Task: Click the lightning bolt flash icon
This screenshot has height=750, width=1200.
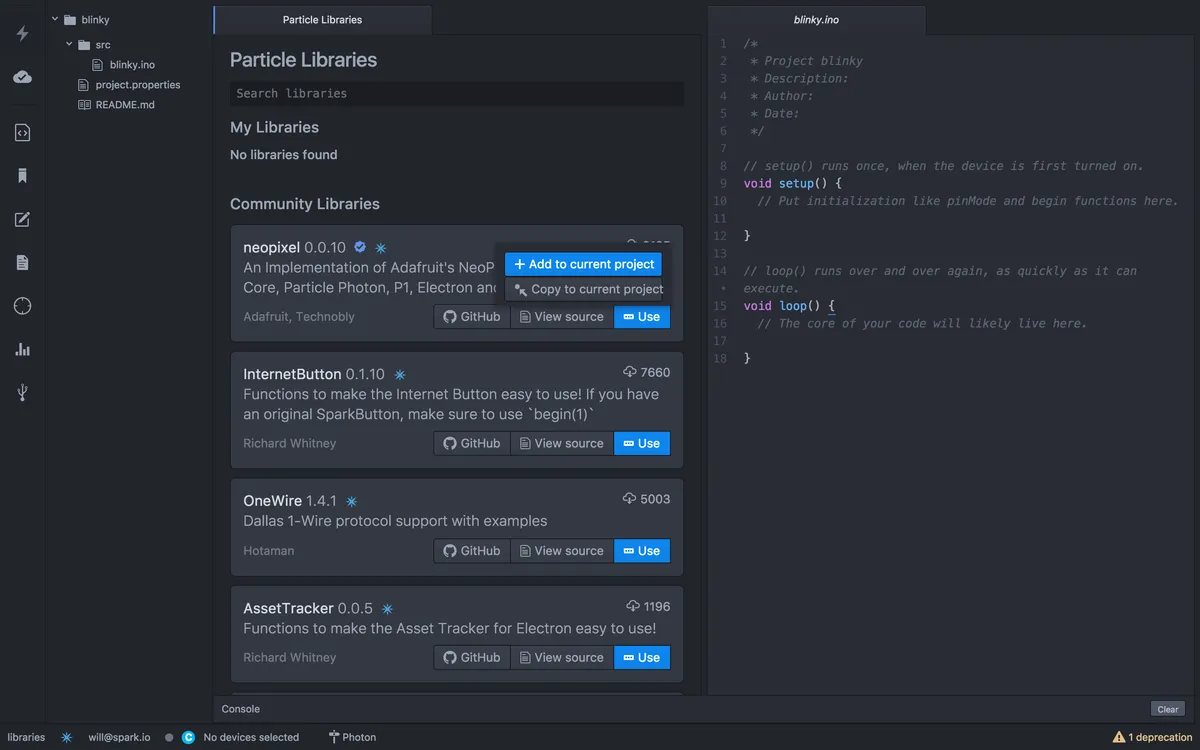Action: pos(22,34)
